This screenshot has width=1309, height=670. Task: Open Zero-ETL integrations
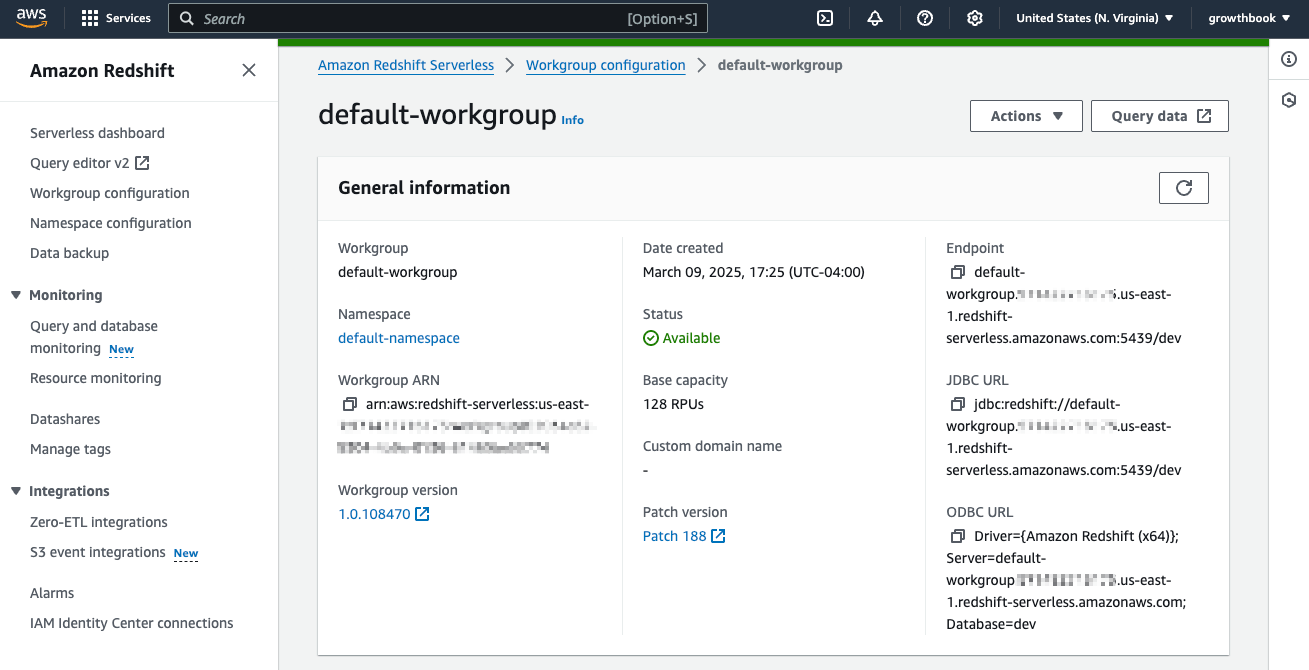tap(99, 522)
